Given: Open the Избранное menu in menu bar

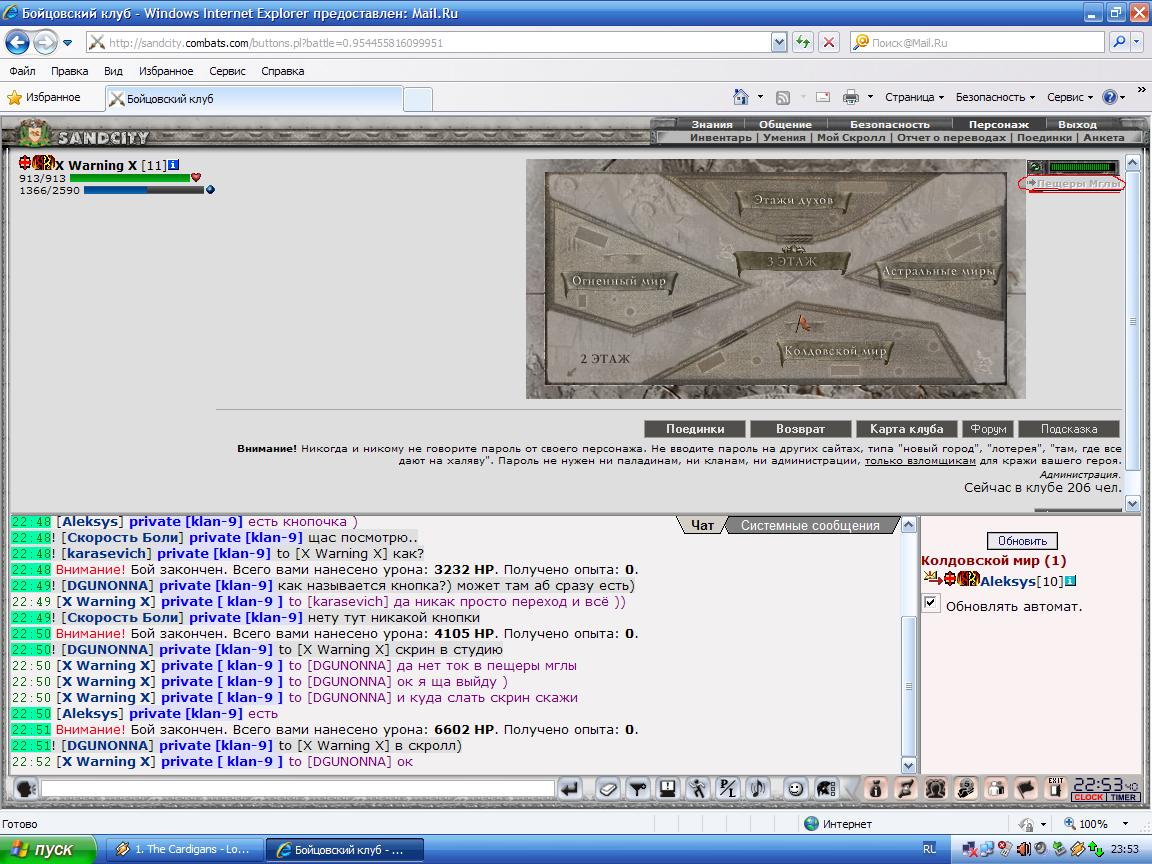Looking at the screenshot, I should 166,71.
